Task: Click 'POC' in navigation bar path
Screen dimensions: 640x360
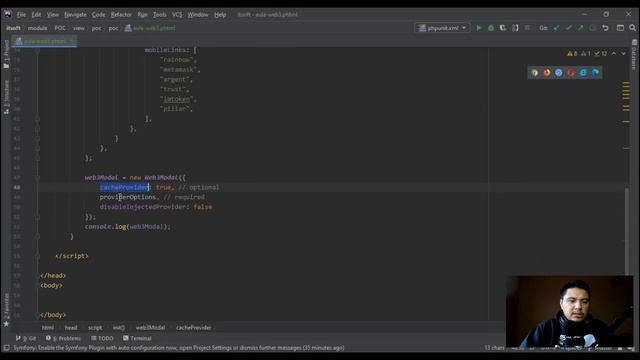Action: (x=60, y=28)
